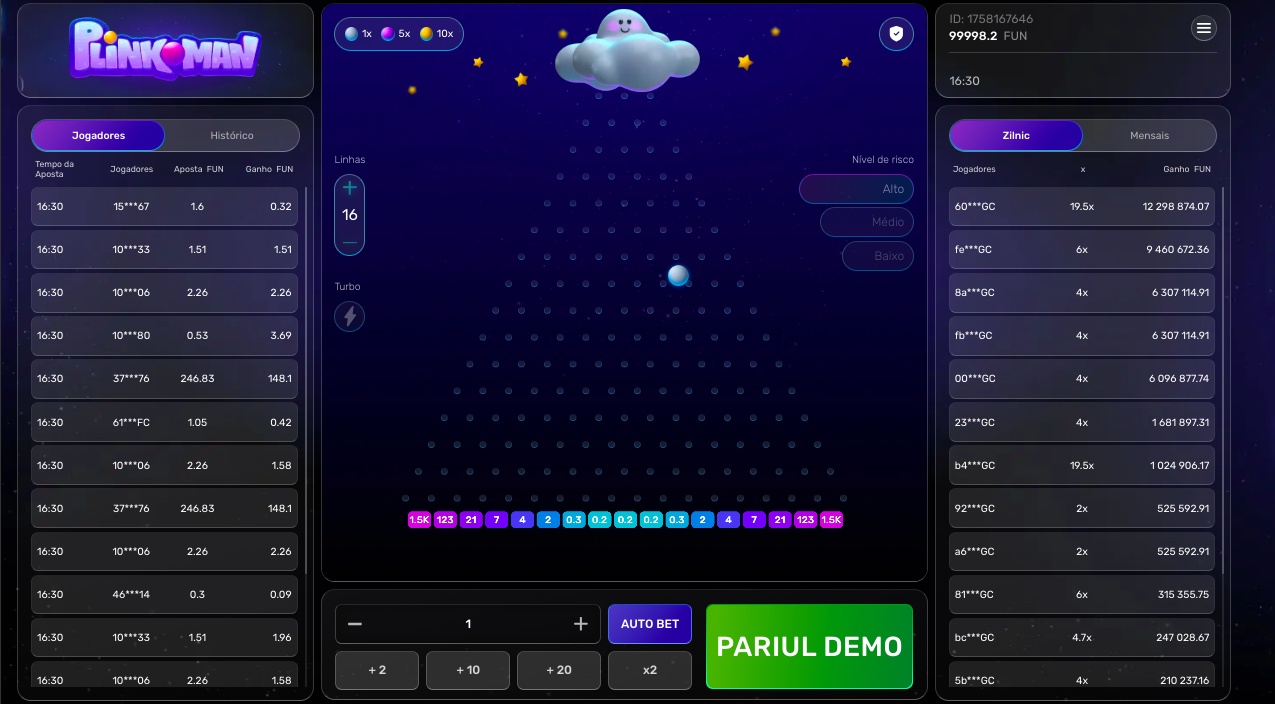Viewport: 1275px width, 704px height.
Task: Select Médio risk level
Action: tap(867, 222)
